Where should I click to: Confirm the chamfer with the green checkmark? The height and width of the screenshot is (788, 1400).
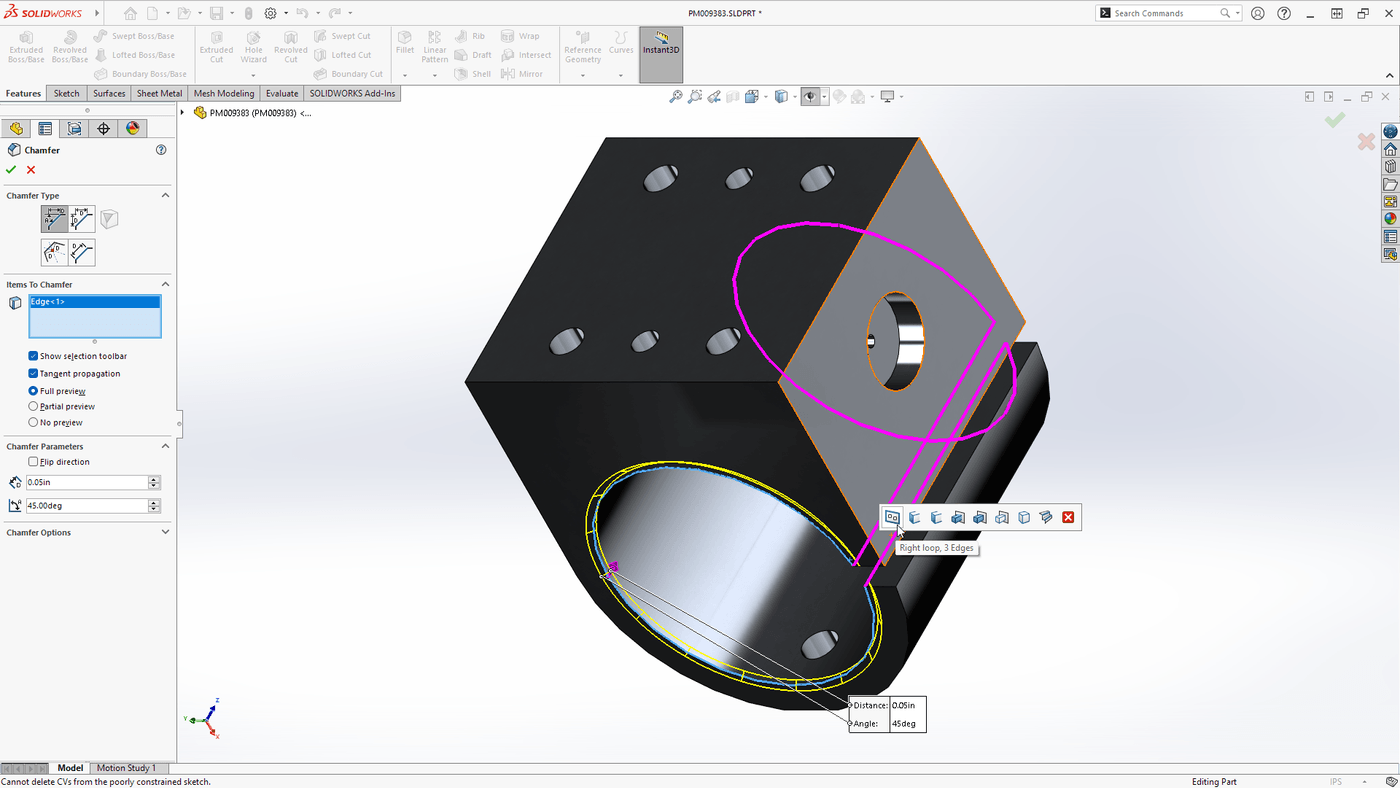pos(11,169)
